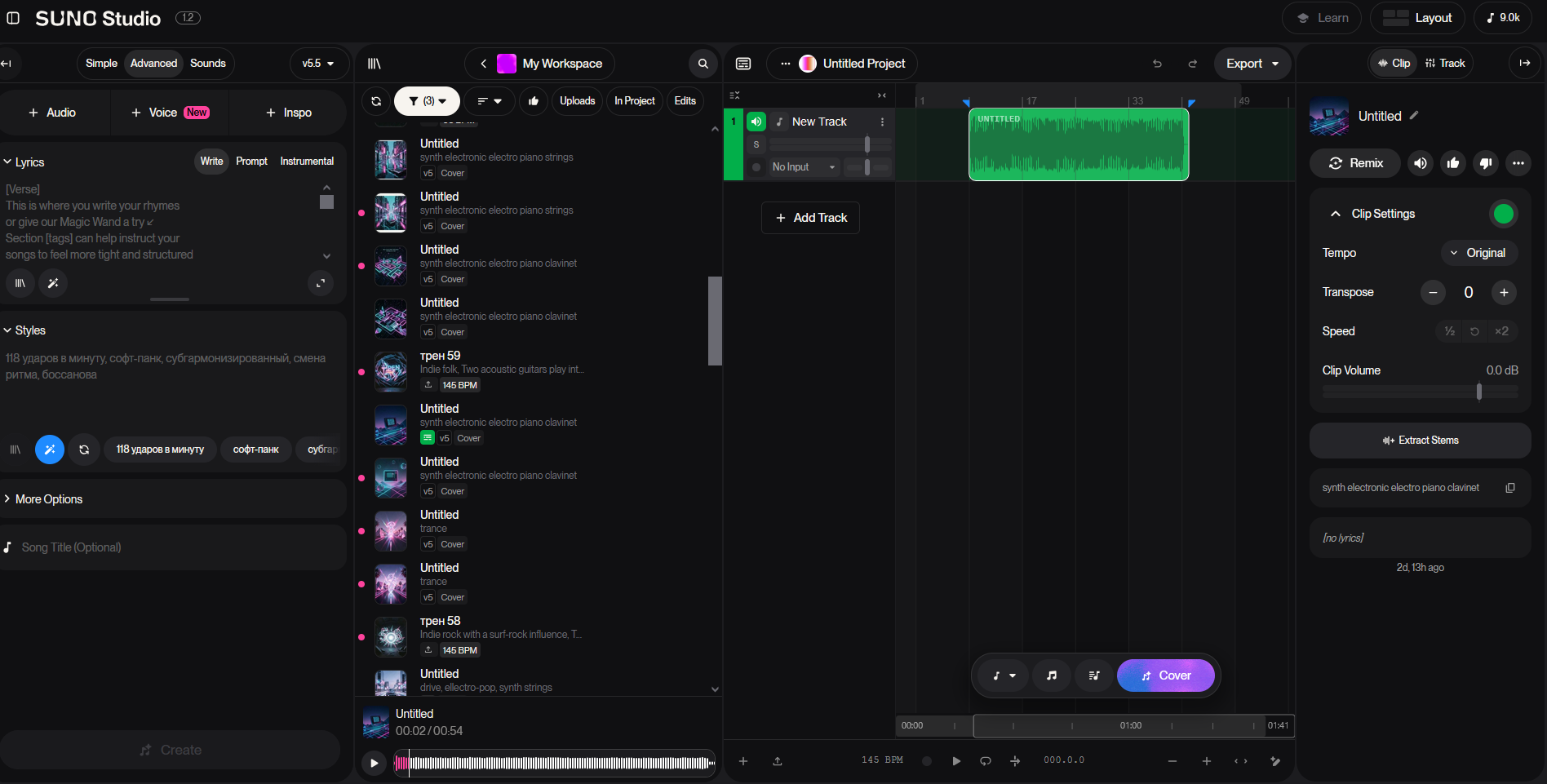Arm recording on New Track
This screenshot has width=1547, height=784.
click(x=756, y=167)
